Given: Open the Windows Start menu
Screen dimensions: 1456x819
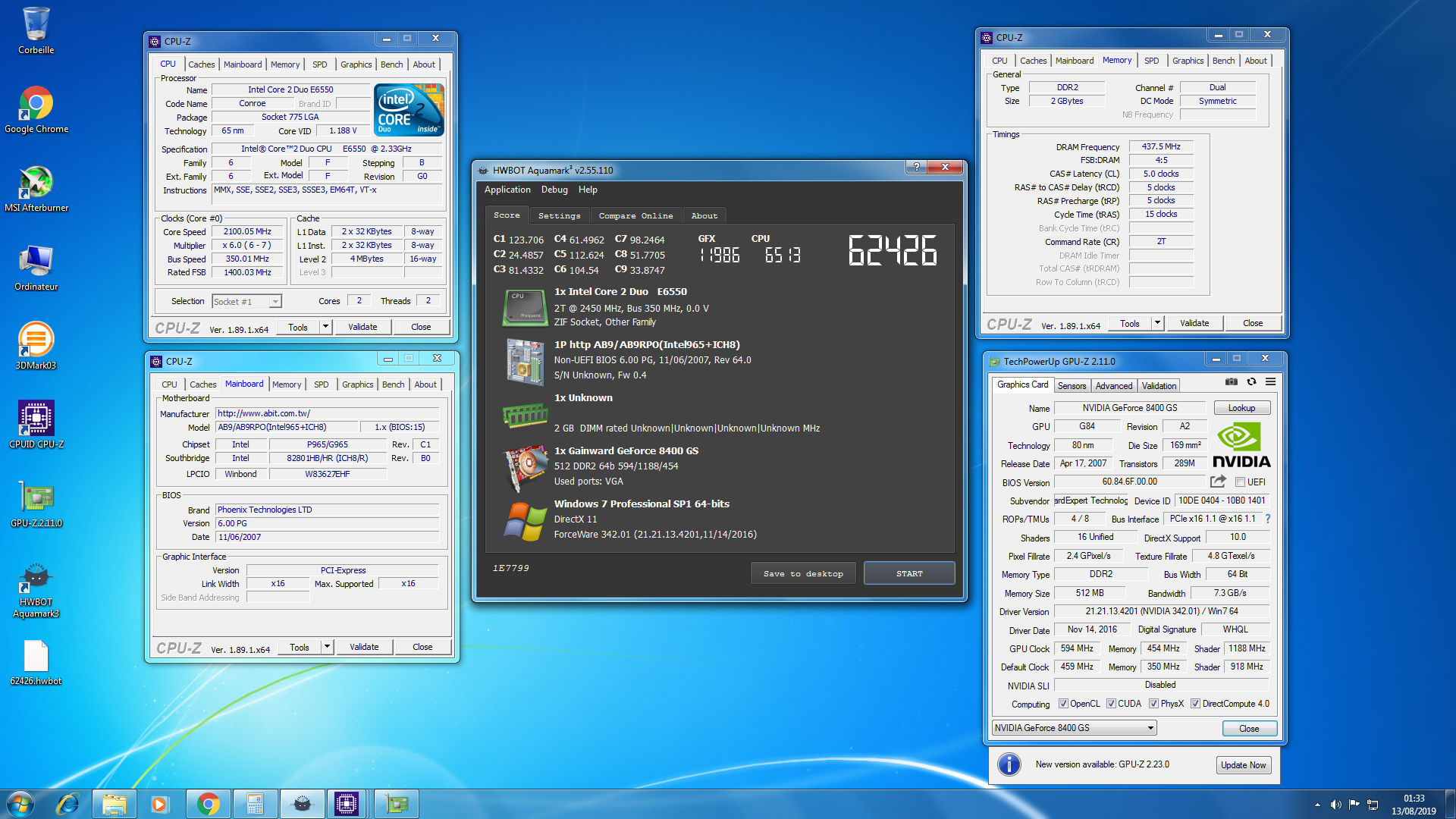Looking at the screenshot, I should [x=20, y=804].
